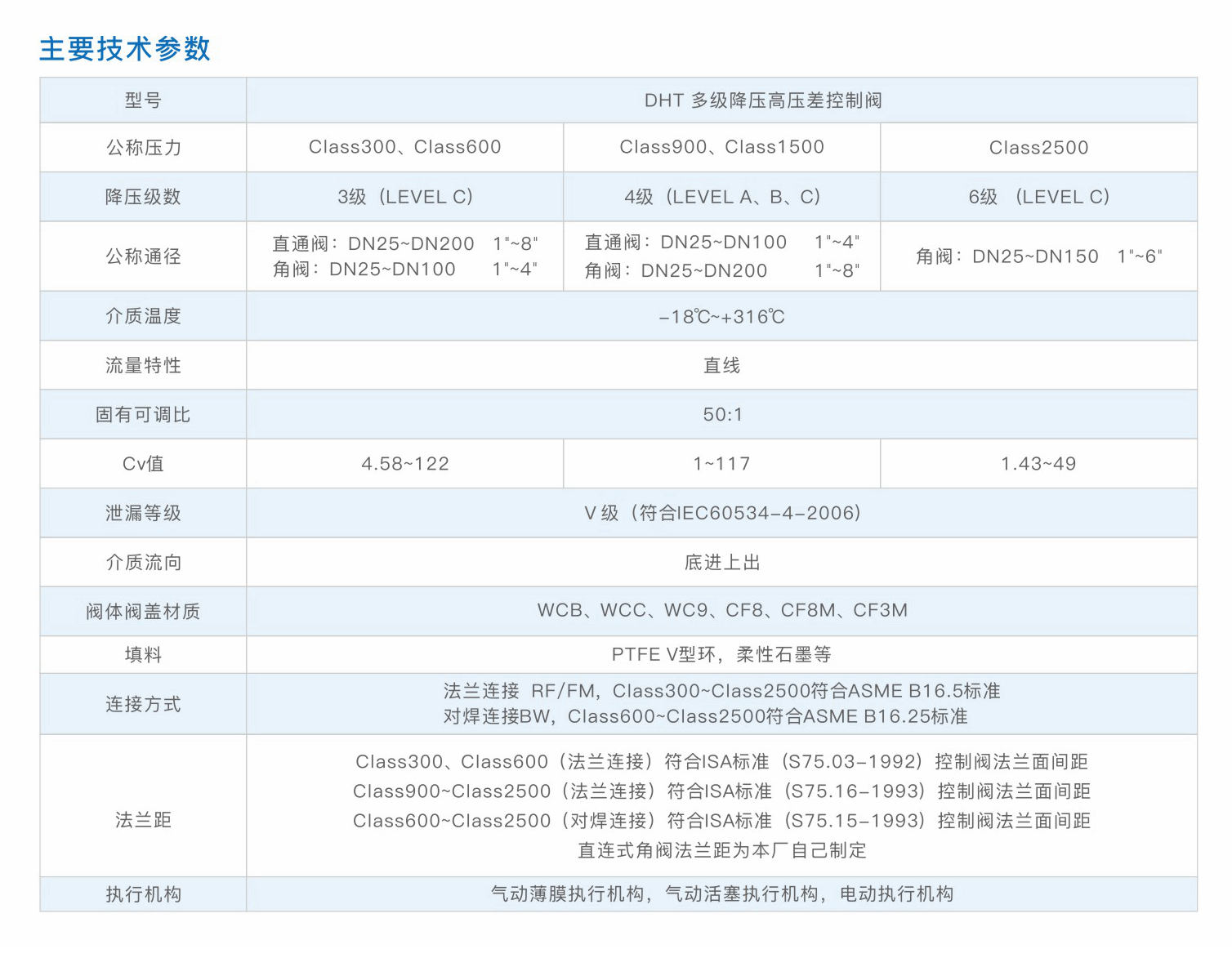Viewport: 1232px width, 967px height.
Task: Click the 主要技术参数 heading
Action: tap(125, 49)
